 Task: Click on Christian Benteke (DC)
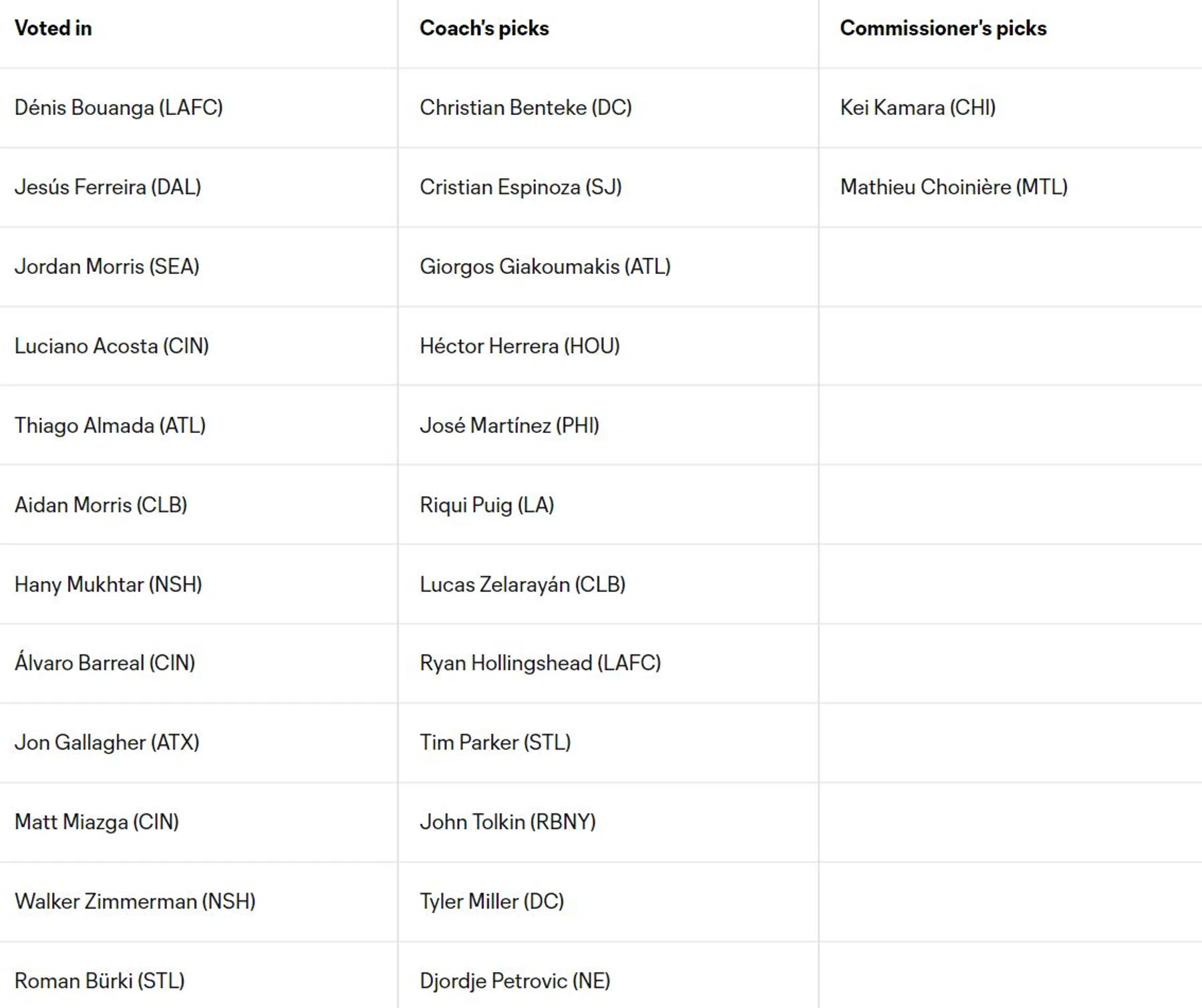[x=525, y=108]
